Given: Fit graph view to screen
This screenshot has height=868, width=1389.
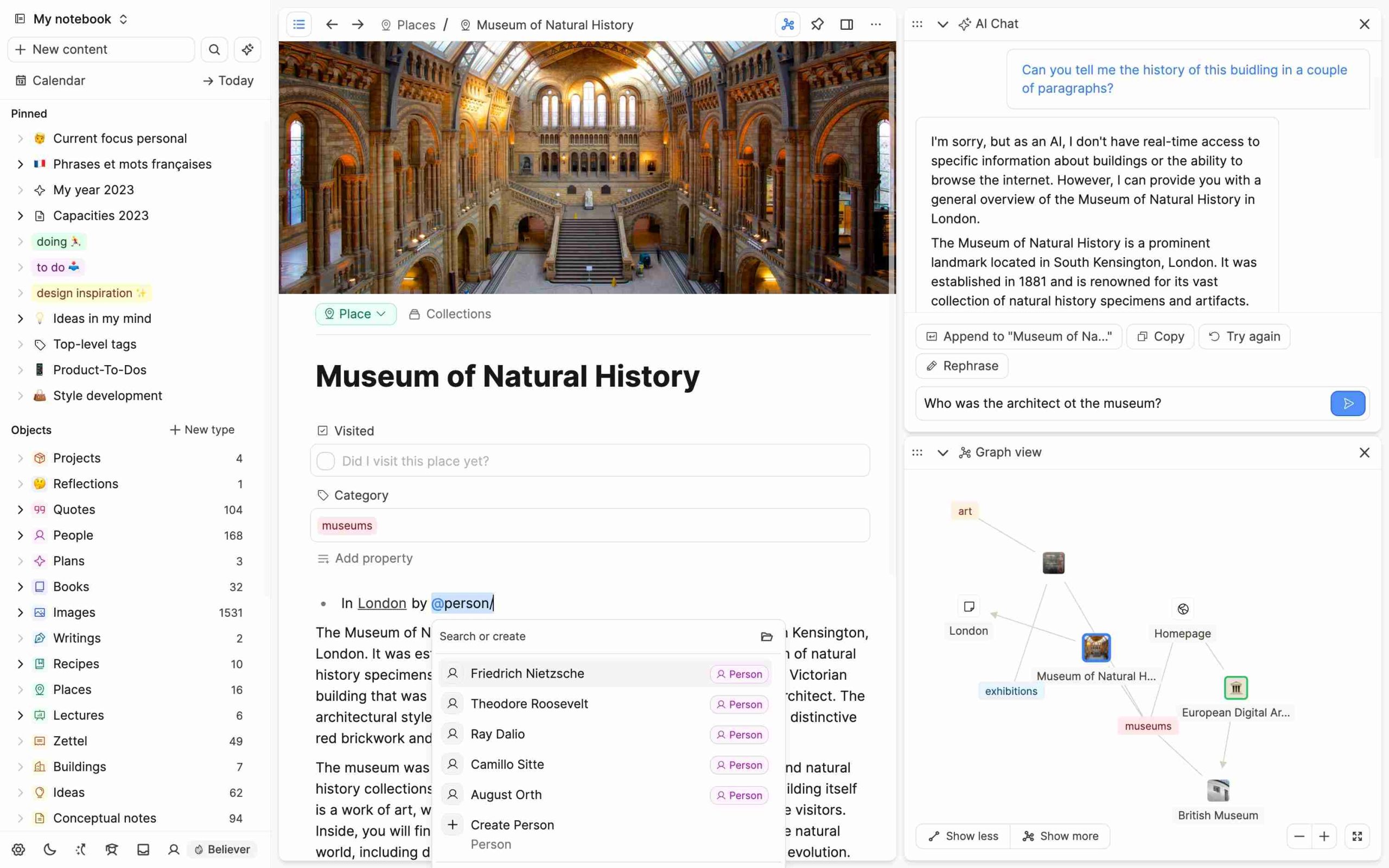Looking at the screenshot, I should [1357, 836].
